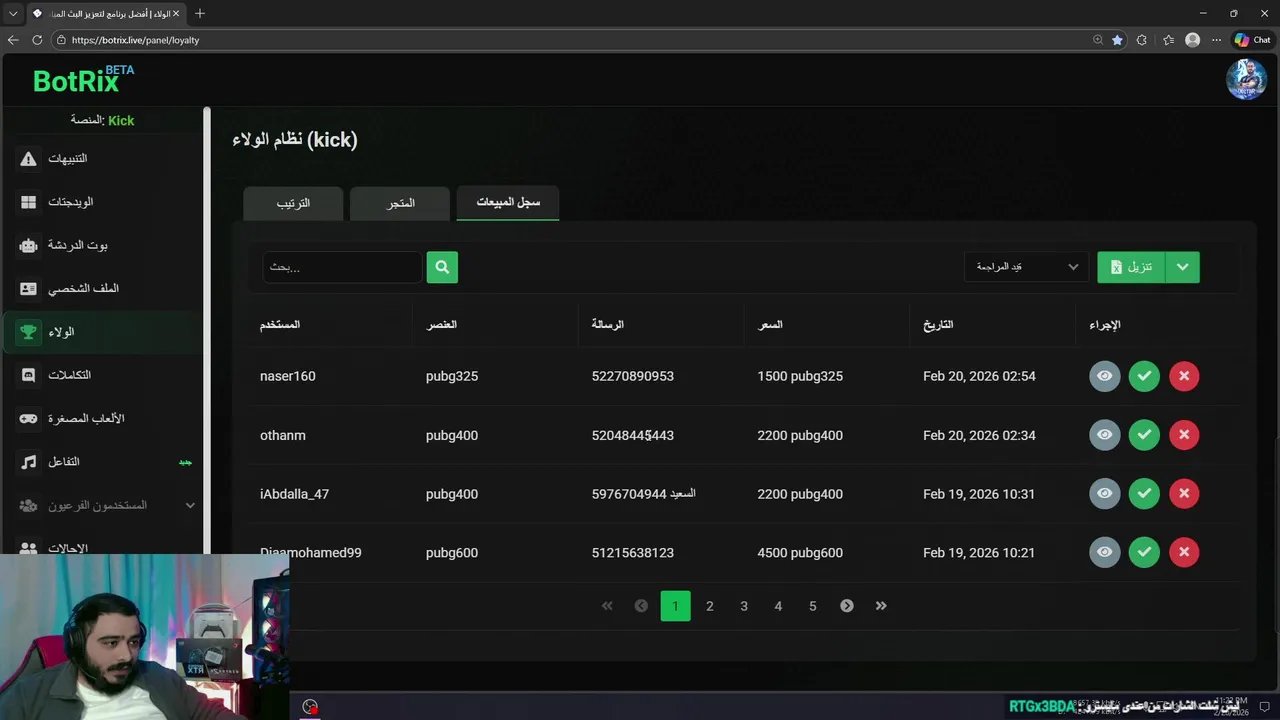Go to next page arrow
1280x720 pixels.
pyautogui.click(x=847, y=606)
